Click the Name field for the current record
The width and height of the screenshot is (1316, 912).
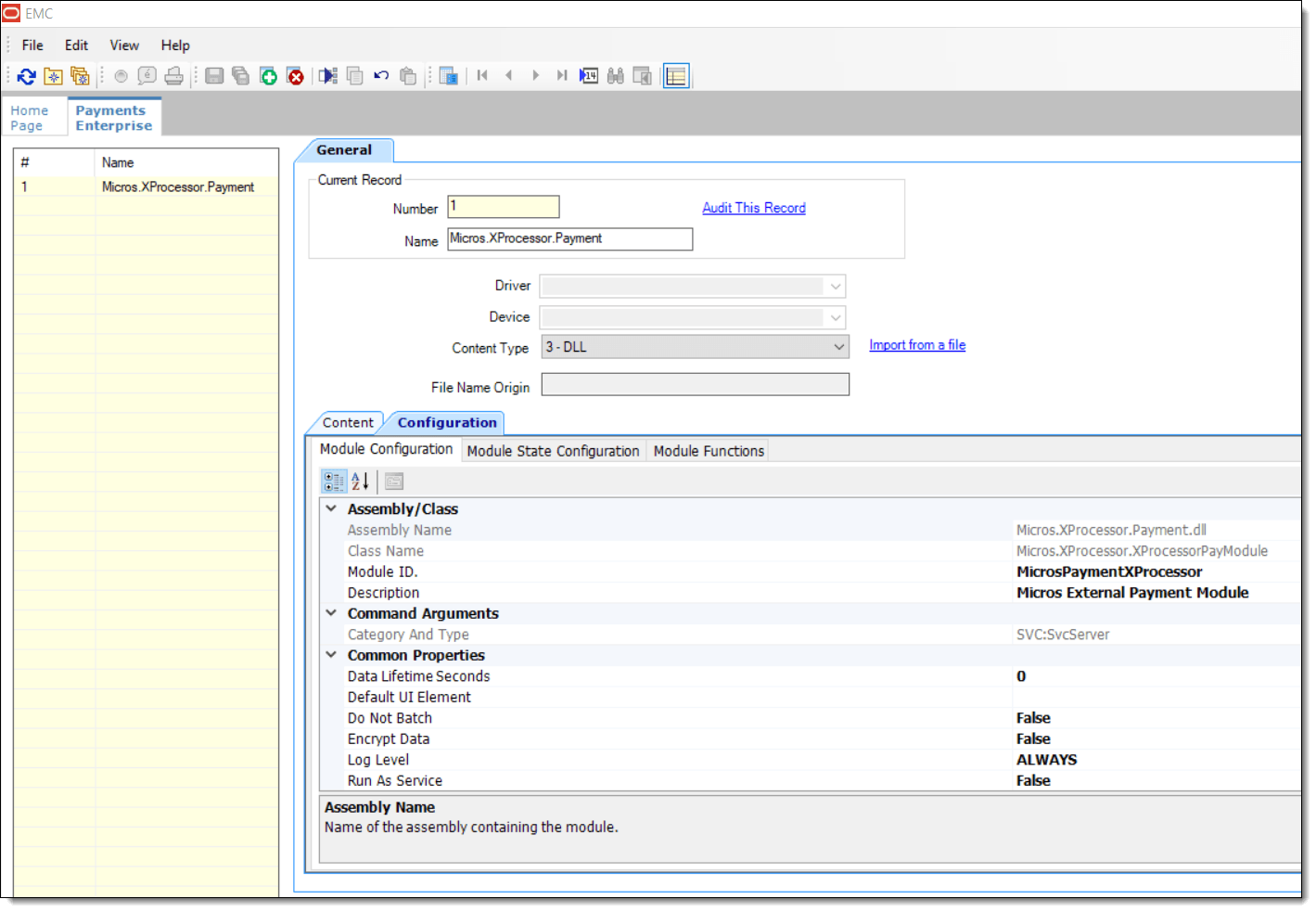[569, 239]
